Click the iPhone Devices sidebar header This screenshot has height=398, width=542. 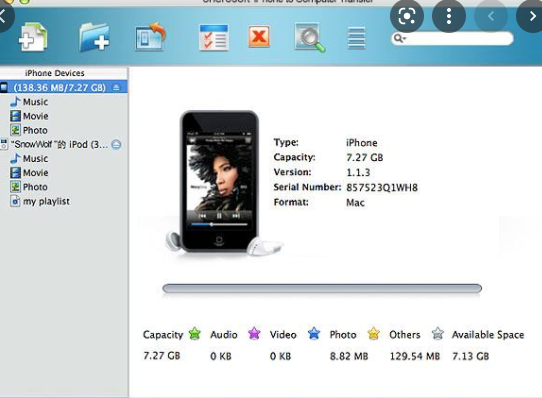click(55, 73)
